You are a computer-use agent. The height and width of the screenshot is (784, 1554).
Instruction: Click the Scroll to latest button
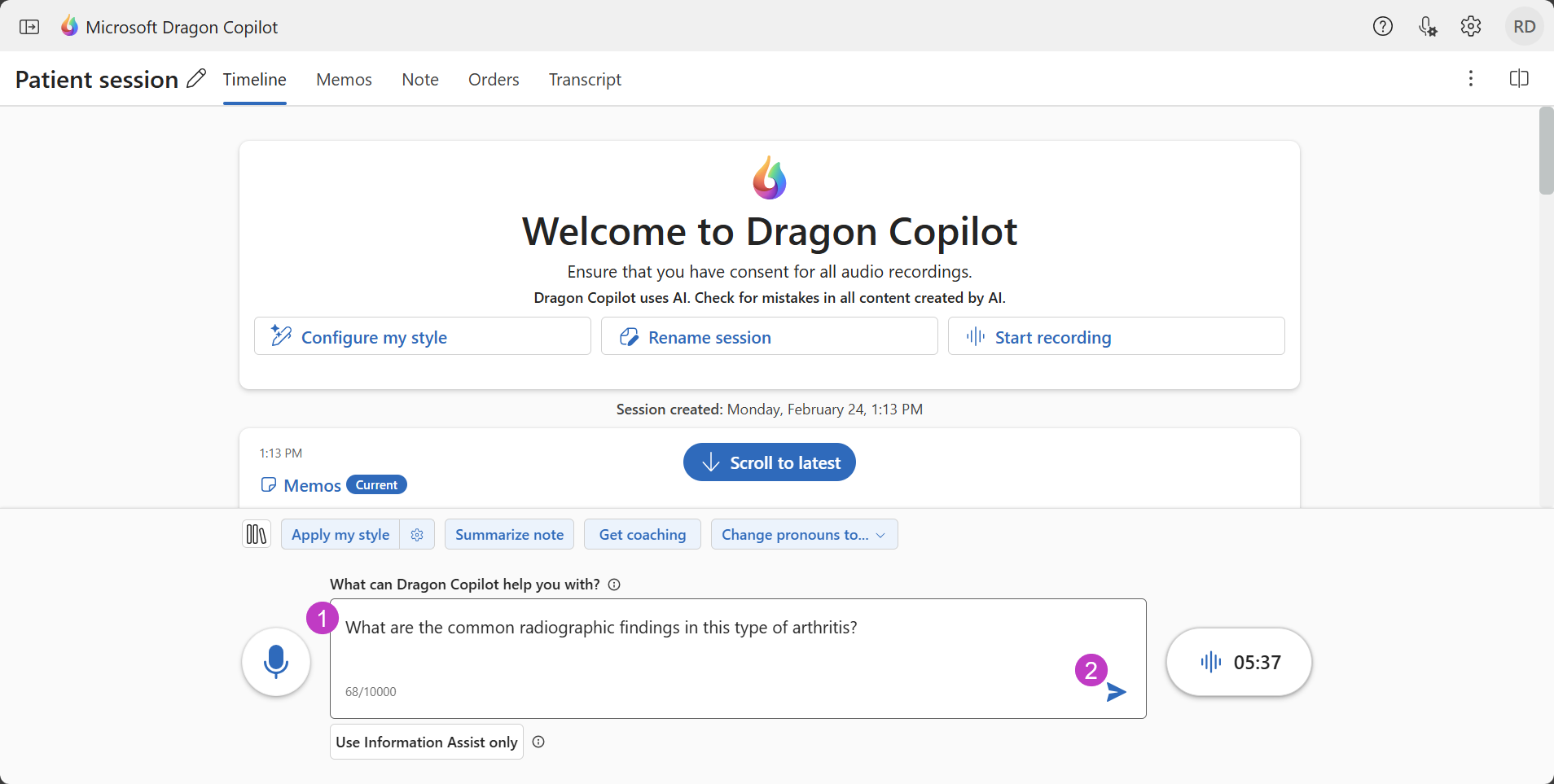[x=769, y=462]
